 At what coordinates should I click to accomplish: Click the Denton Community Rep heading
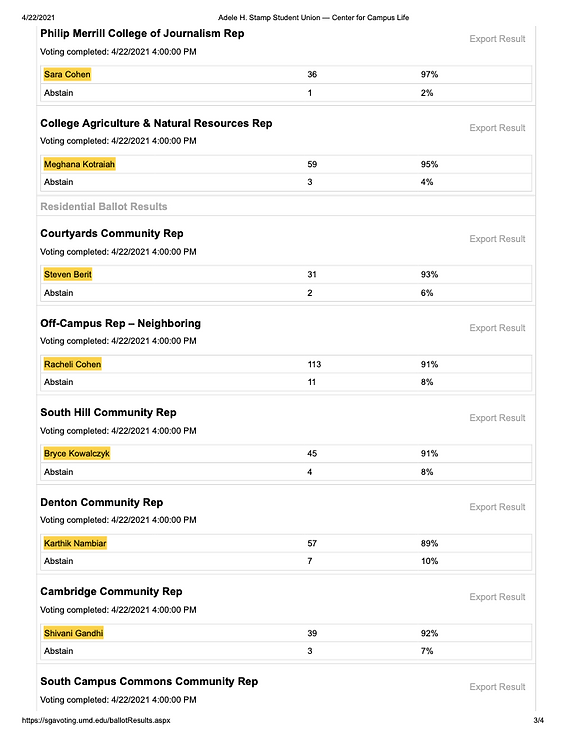click(102, 502)
